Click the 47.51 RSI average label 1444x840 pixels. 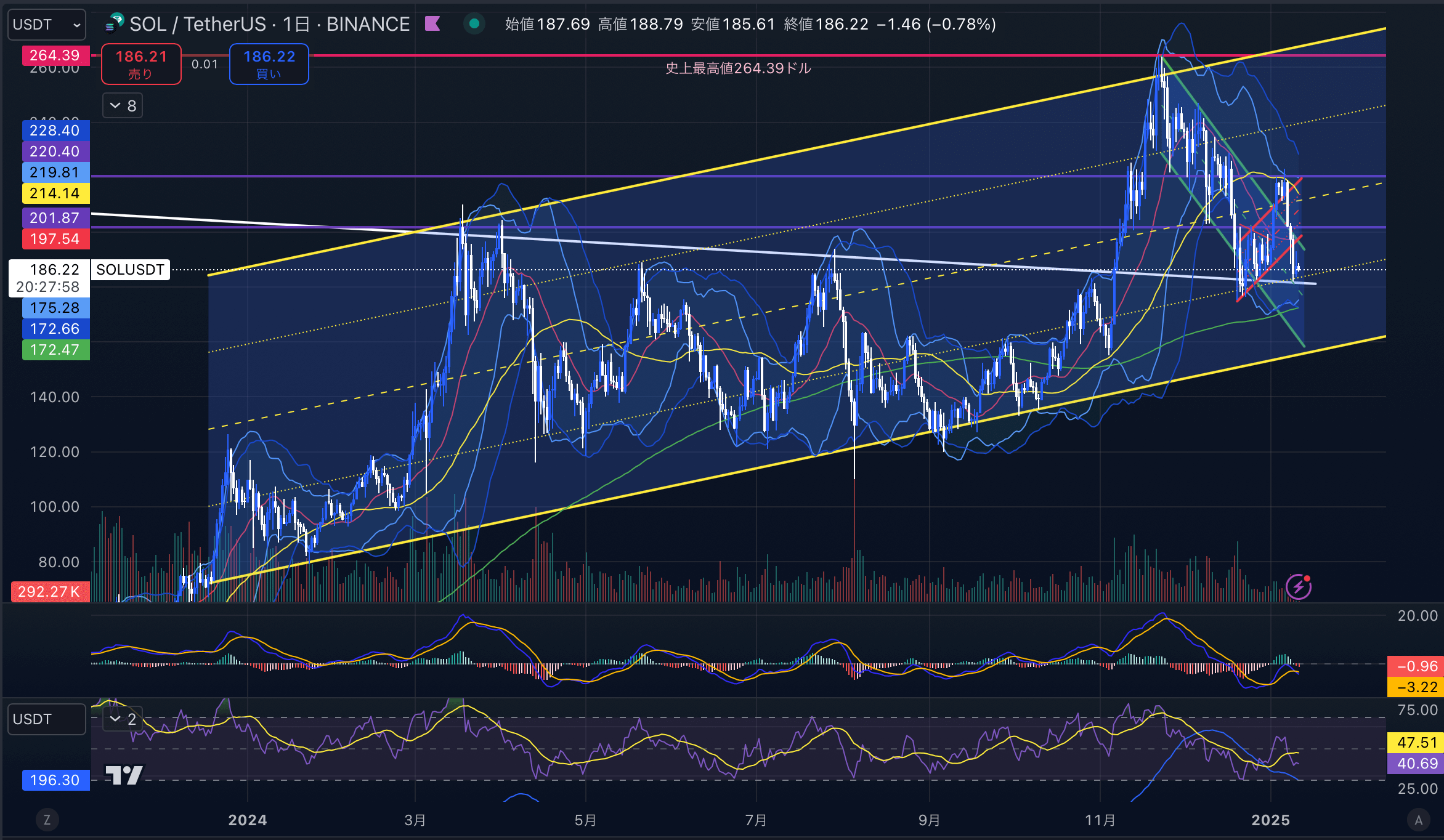pos(1415,743)
